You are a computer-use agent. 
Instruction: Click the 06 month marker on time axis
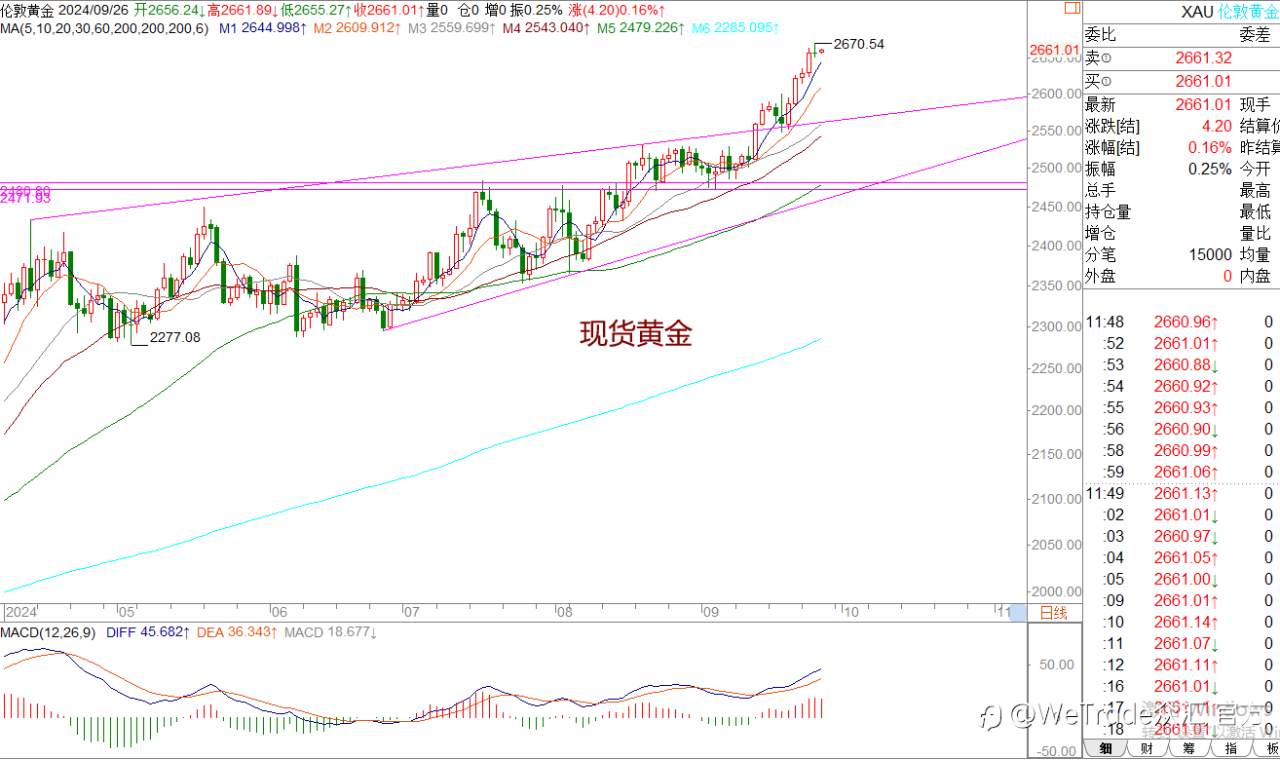click(279, 612)
